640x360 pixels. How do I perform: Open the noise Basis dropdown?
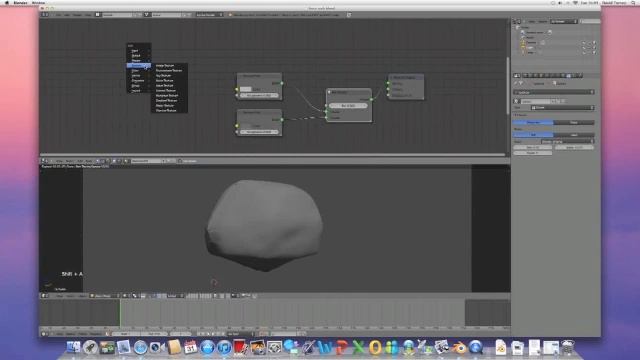tap(567, 141)
